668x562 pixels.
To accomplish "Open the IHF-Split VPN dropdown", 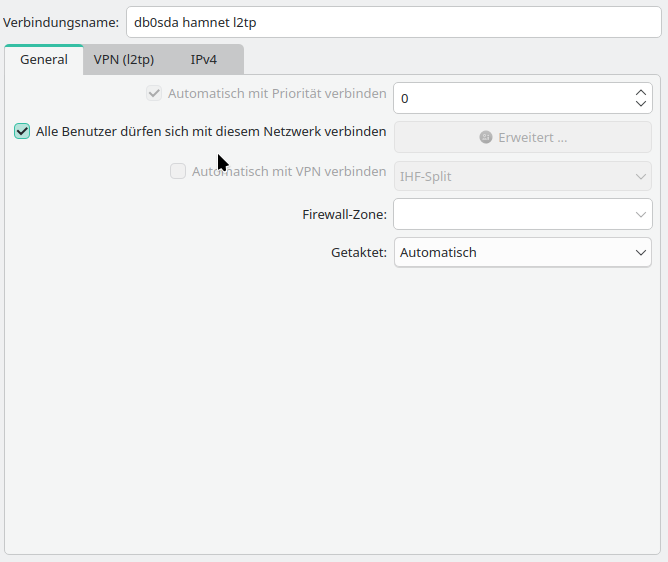I will [522, 176].
